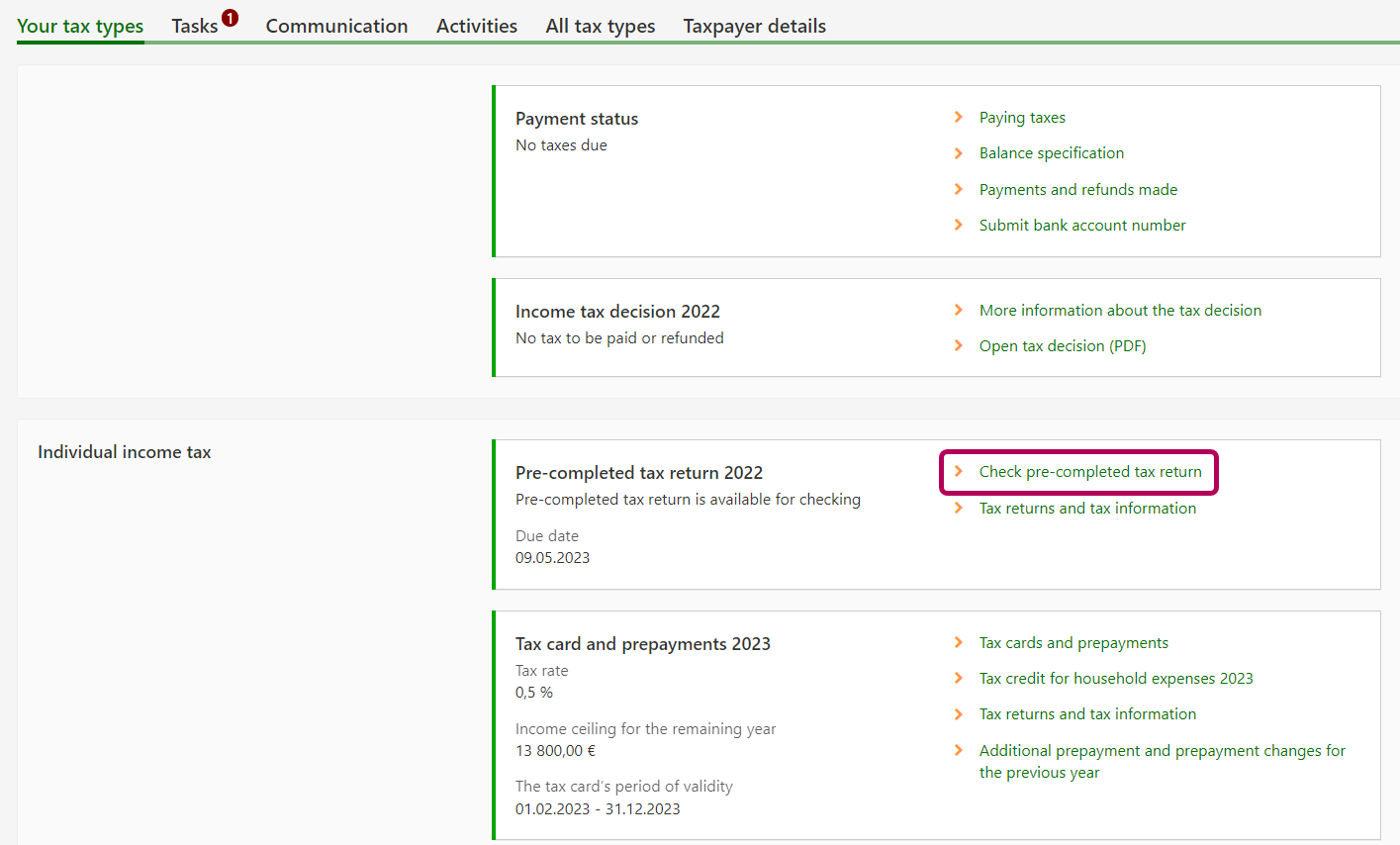Switch to the Communication tab
Screen dimensions: 1400x845
click(336, 26)
